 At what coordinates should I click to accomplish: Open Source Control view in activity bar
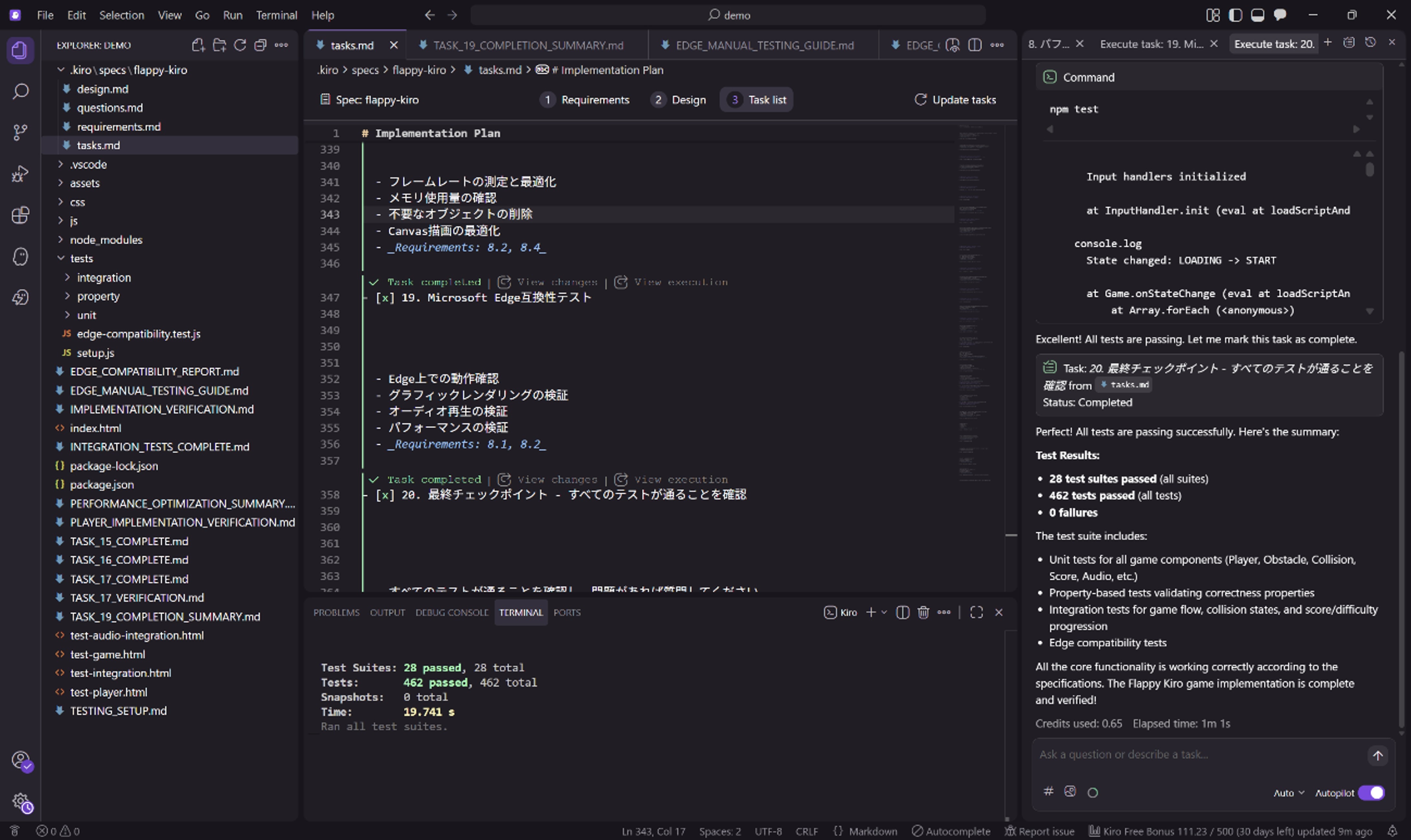pos(20,132)
